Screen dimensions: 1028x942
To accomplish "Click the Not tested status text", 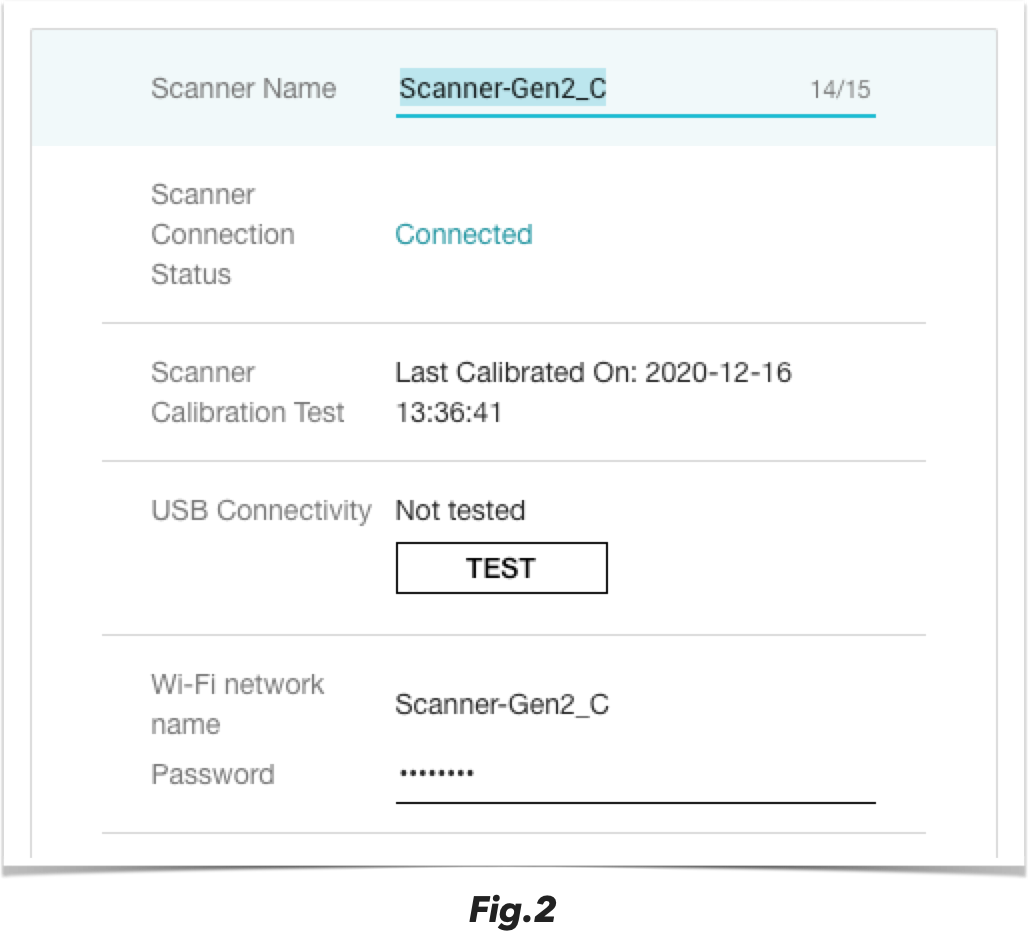I will 460,510.
